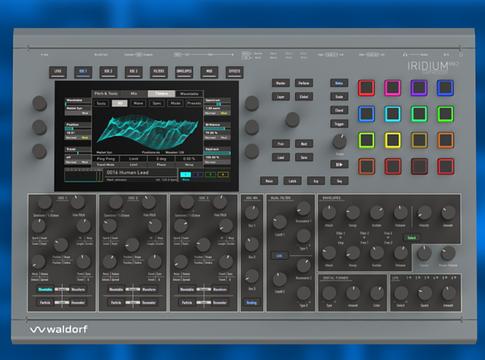Enable Resonator mode for OSC 3
The width and height of the screenshot is (485, 360).
point(219,303)
